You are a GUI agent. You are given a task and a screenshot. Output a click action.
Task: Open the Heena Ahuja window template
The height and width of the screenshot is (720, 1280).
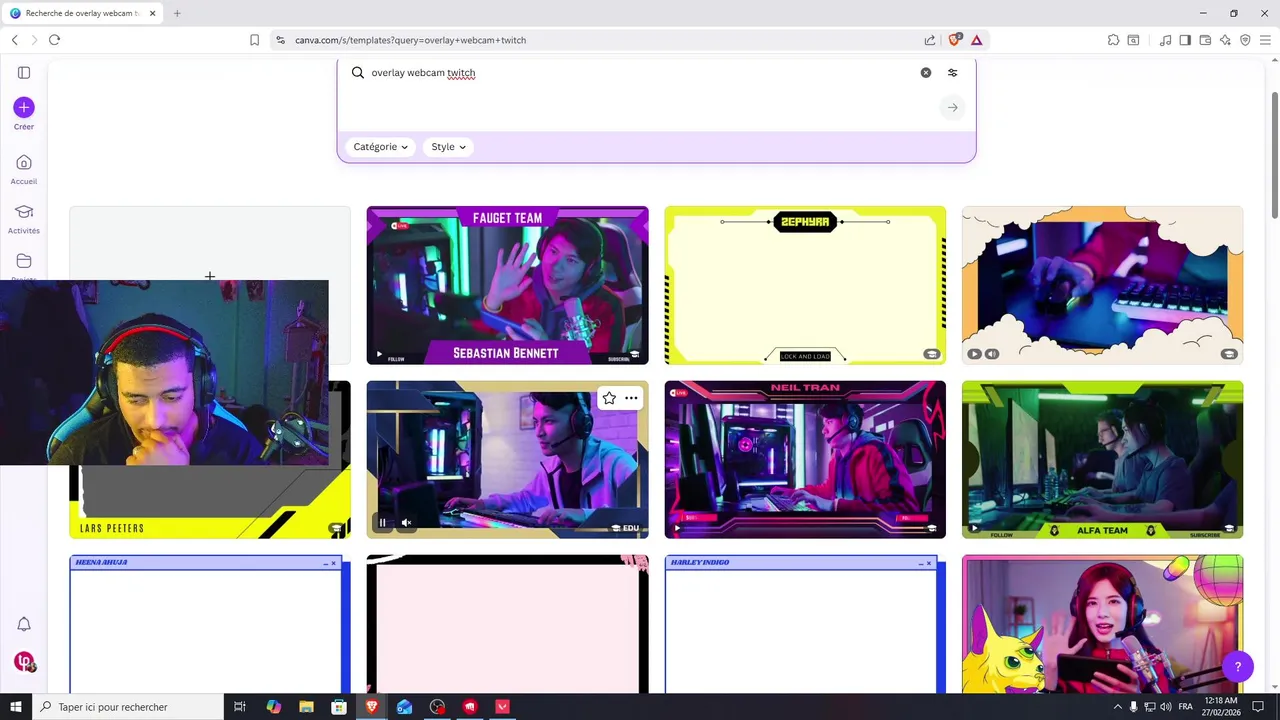210,624
